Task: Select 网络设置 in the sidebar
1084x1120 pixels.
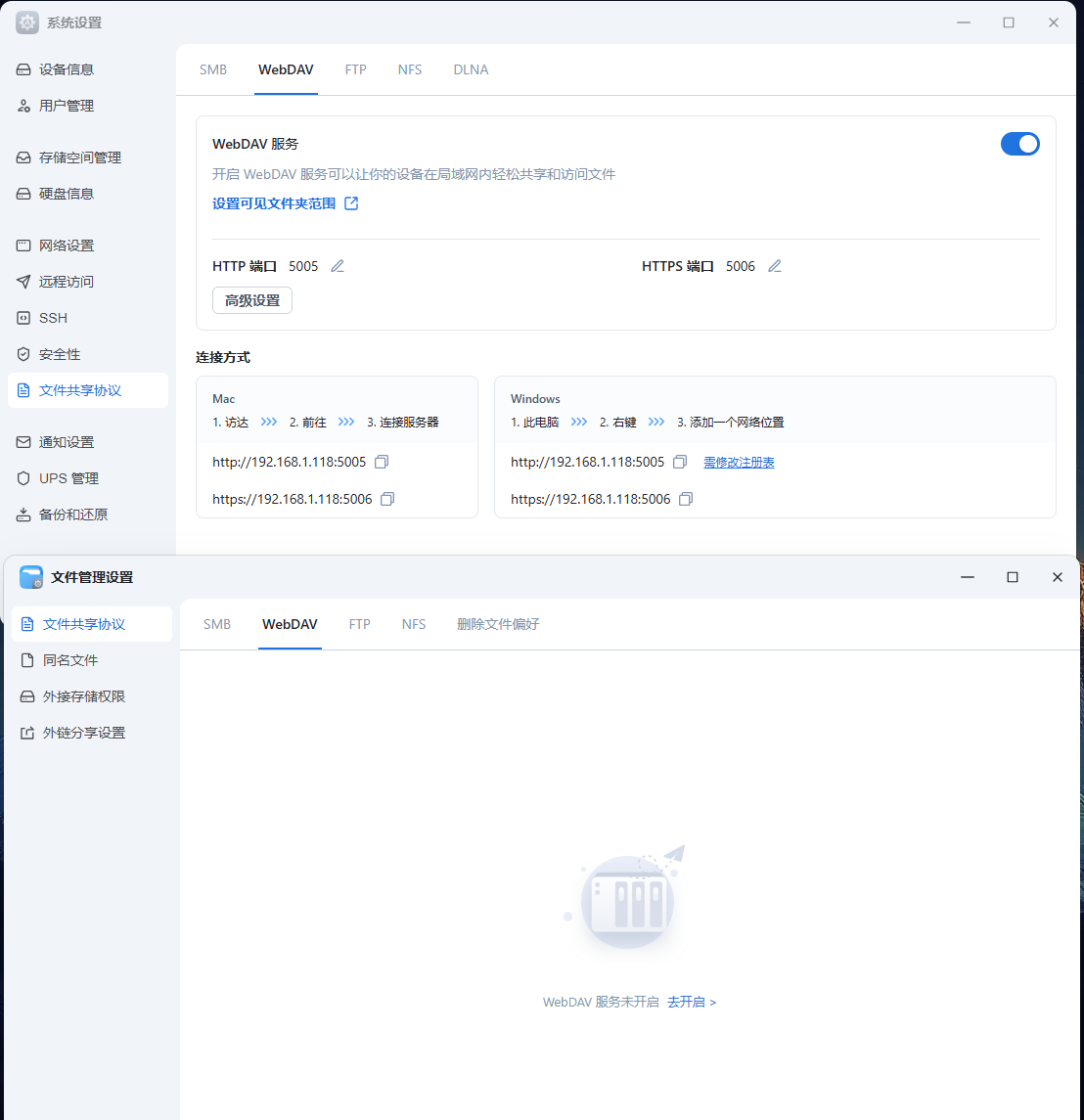Action: [88, 245]
